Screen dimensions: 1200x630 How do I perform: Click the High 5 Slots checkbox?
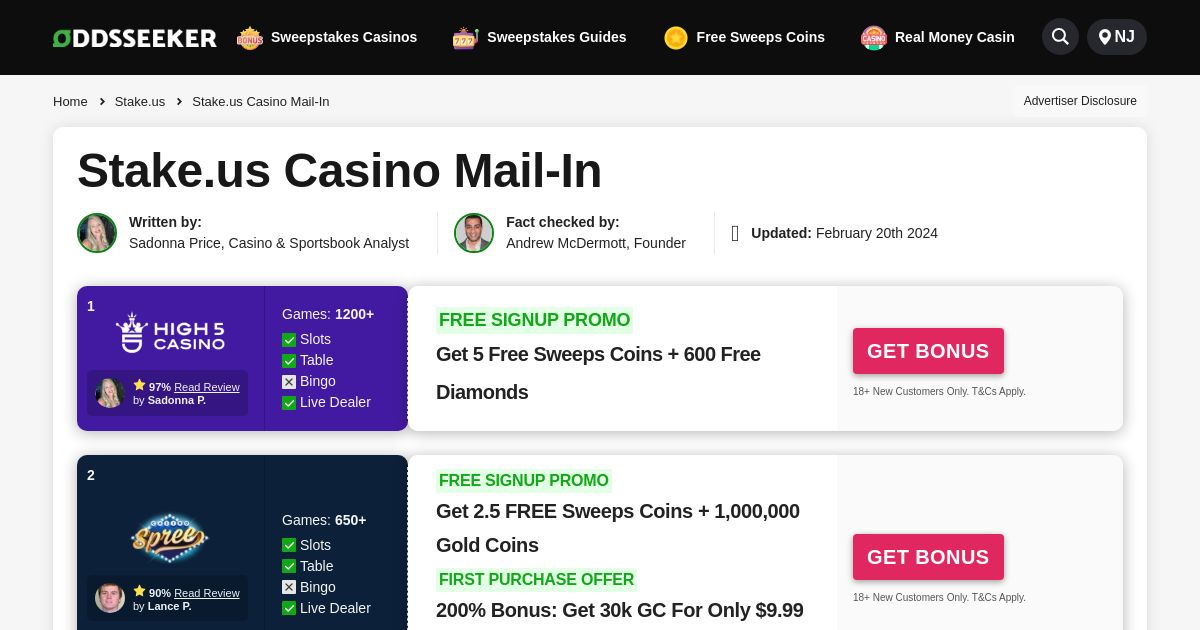click(289, 340)
